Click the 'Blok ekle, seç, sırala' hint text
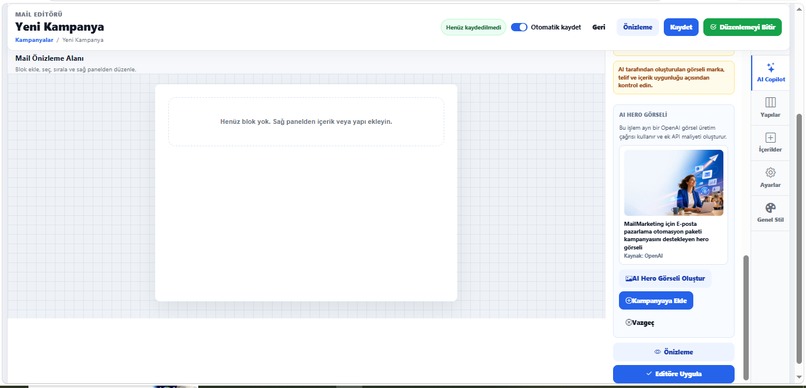Image resolution: width=806 pixels, height=388 pixels. click(76, 69)
